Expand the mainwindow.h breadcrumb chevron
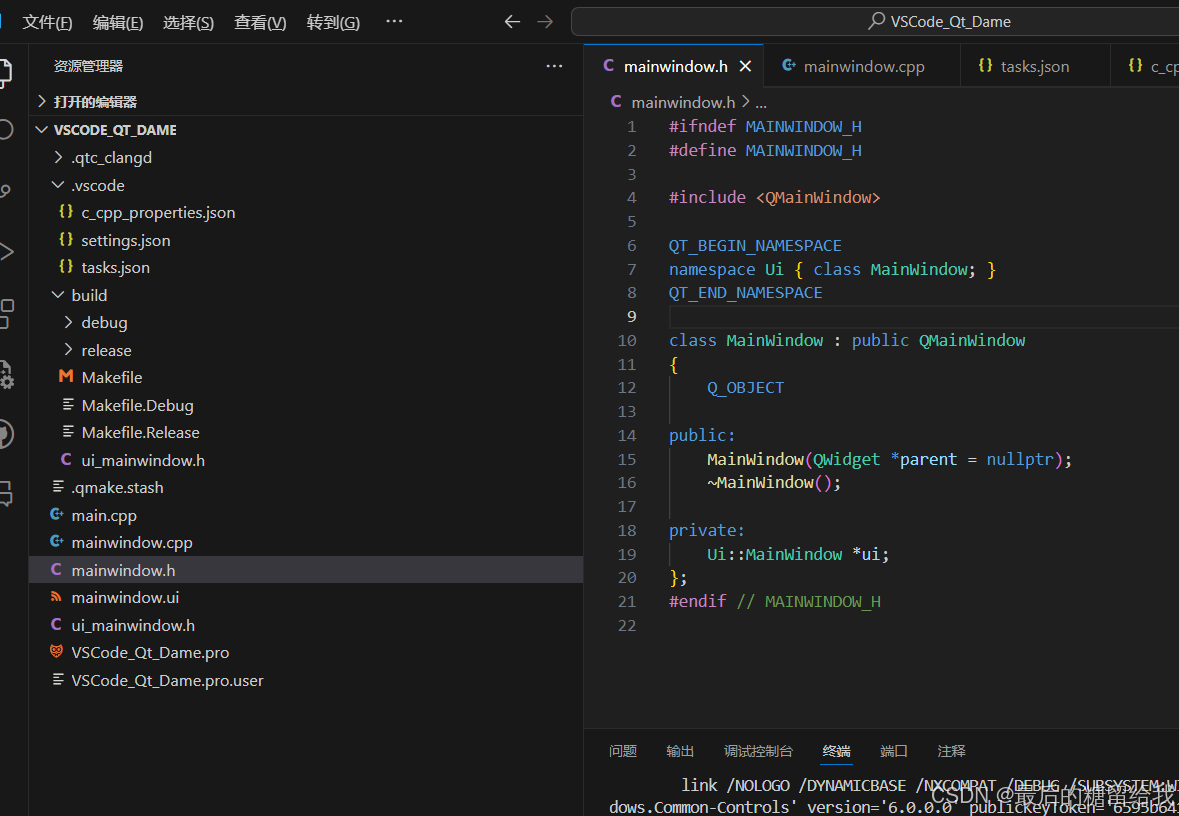 [746, 102]
